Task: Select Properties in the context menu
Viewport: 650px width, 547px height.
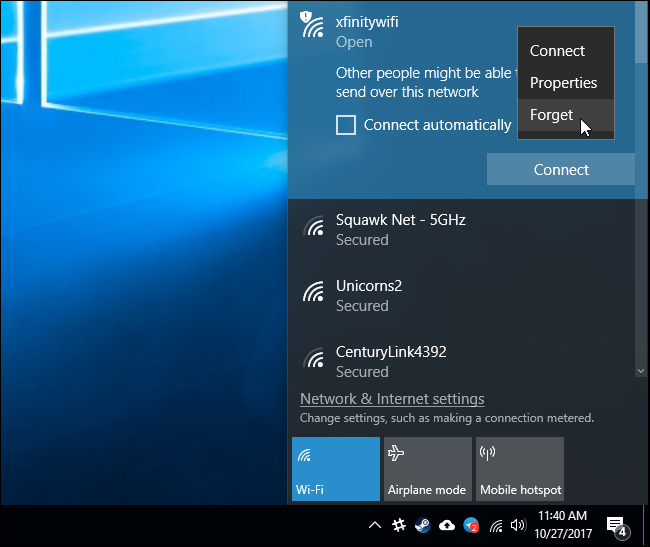Action: coord(563,83)
